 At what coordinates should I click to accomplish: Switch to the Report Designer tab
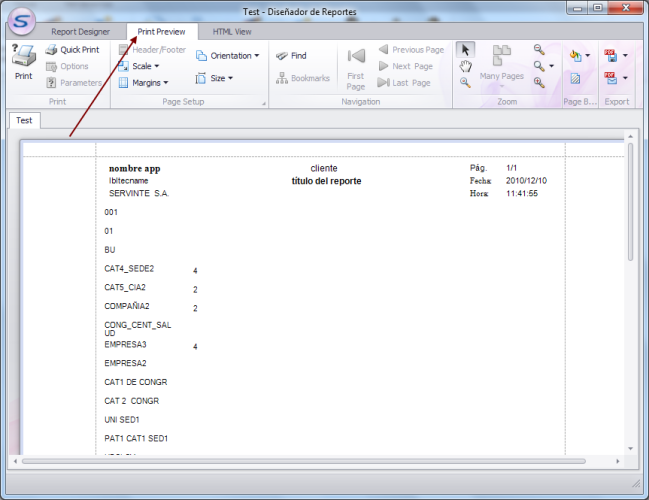(x=81, y=32)
